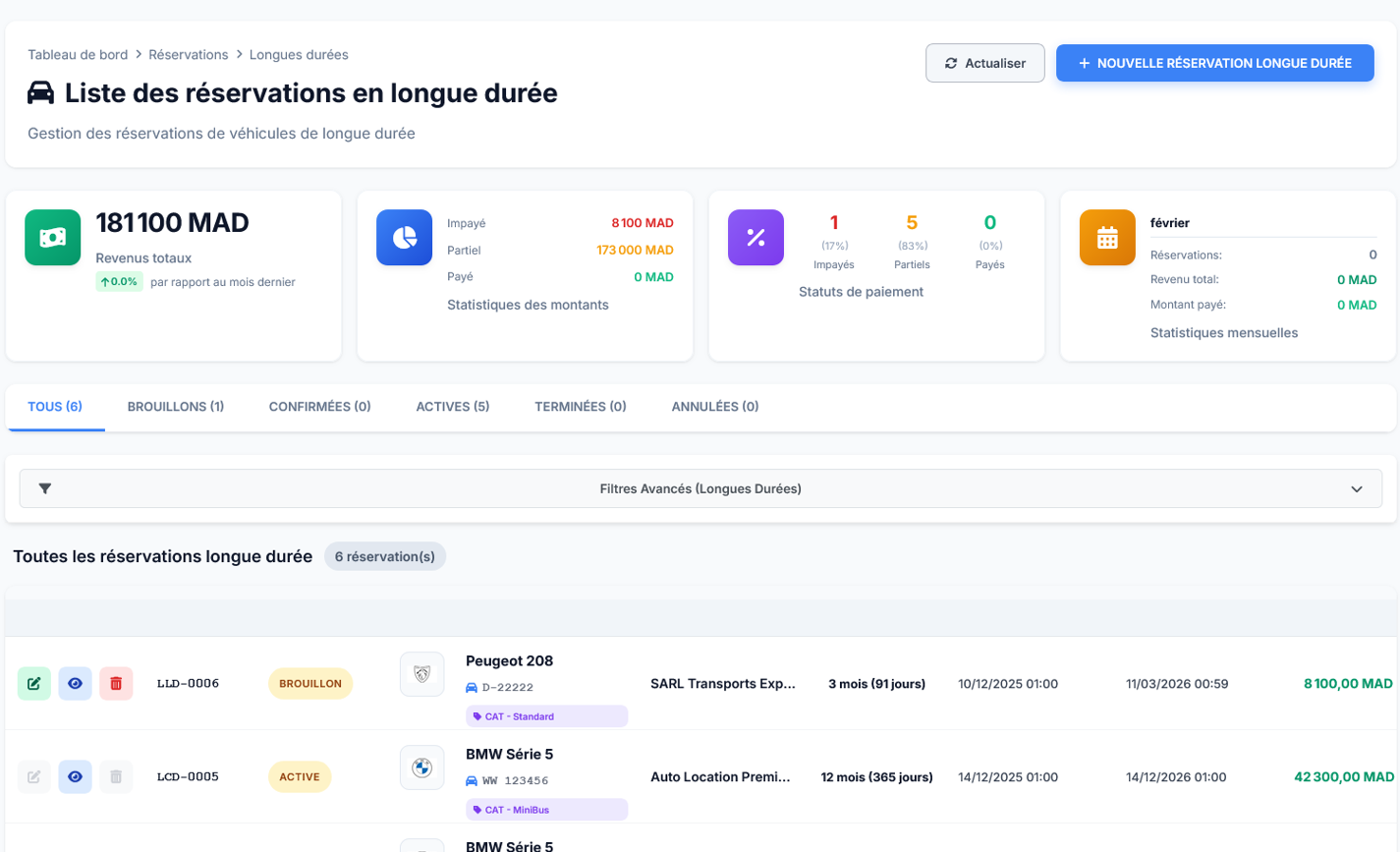Switch to the Brouillons (1) tab
The width and height of the screenshot is (1400, 852).
(176, 407)
